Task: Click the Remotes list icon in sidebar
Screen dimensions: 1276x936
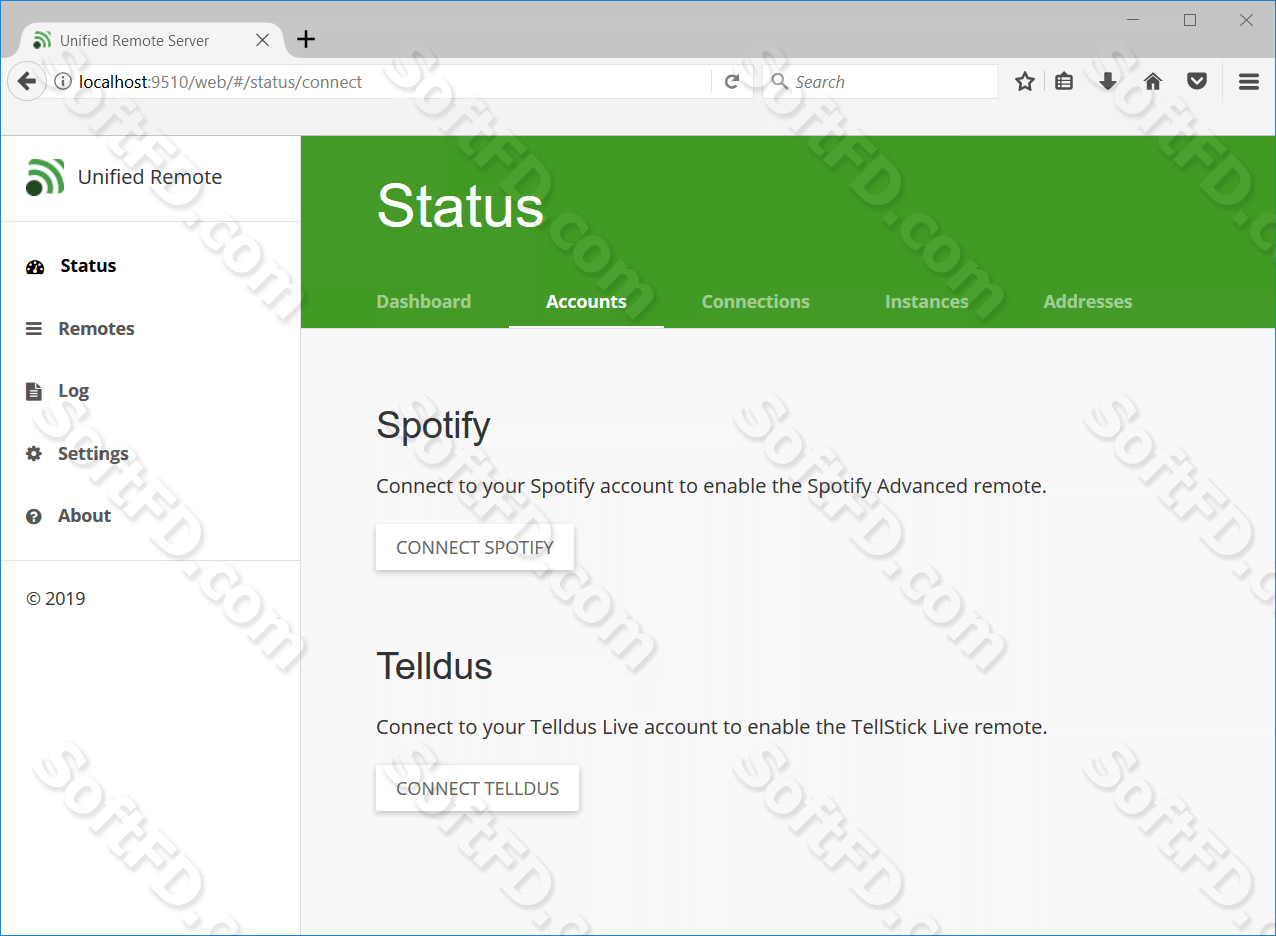Action: pos(34,329)
